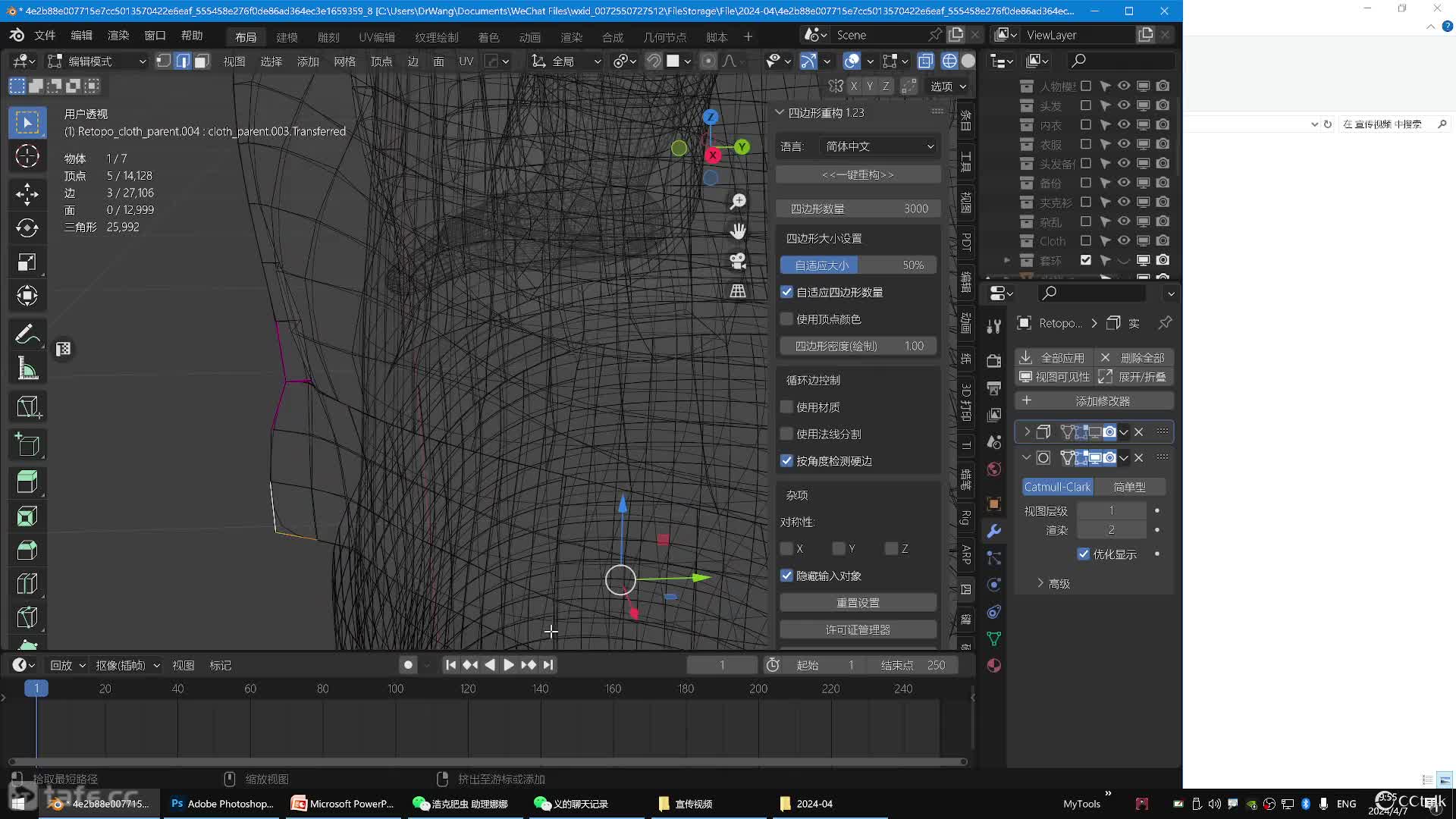
Task: Adjust 四边形密度(绘制) 1.00 slider
Action: click(x=858, y=346)
